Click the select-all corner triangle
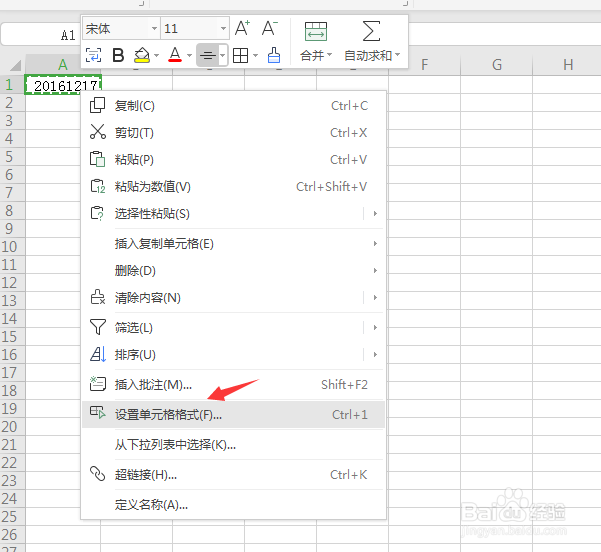This screenshot has width=601, height=552. pyautogui.click(x=14, y=65)
